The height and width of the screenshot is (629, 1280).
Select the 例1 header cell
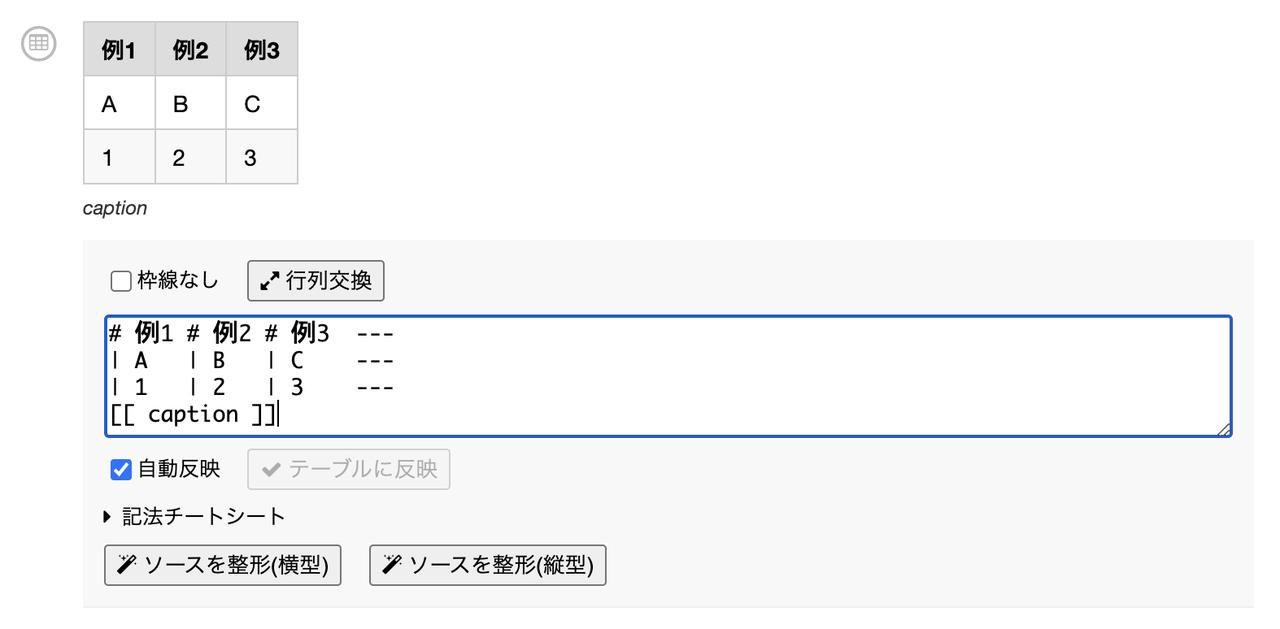coord(119,49)
